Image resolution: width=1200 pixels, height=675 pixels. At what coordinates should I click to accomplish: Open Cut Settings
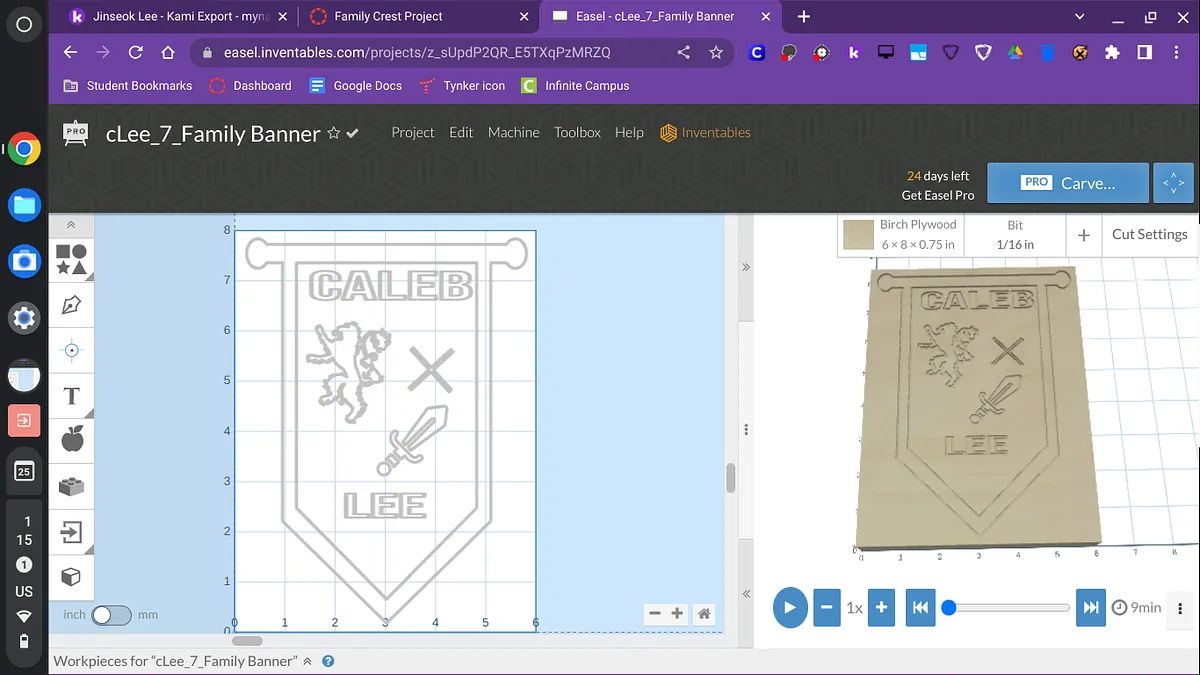(1149, 234)
